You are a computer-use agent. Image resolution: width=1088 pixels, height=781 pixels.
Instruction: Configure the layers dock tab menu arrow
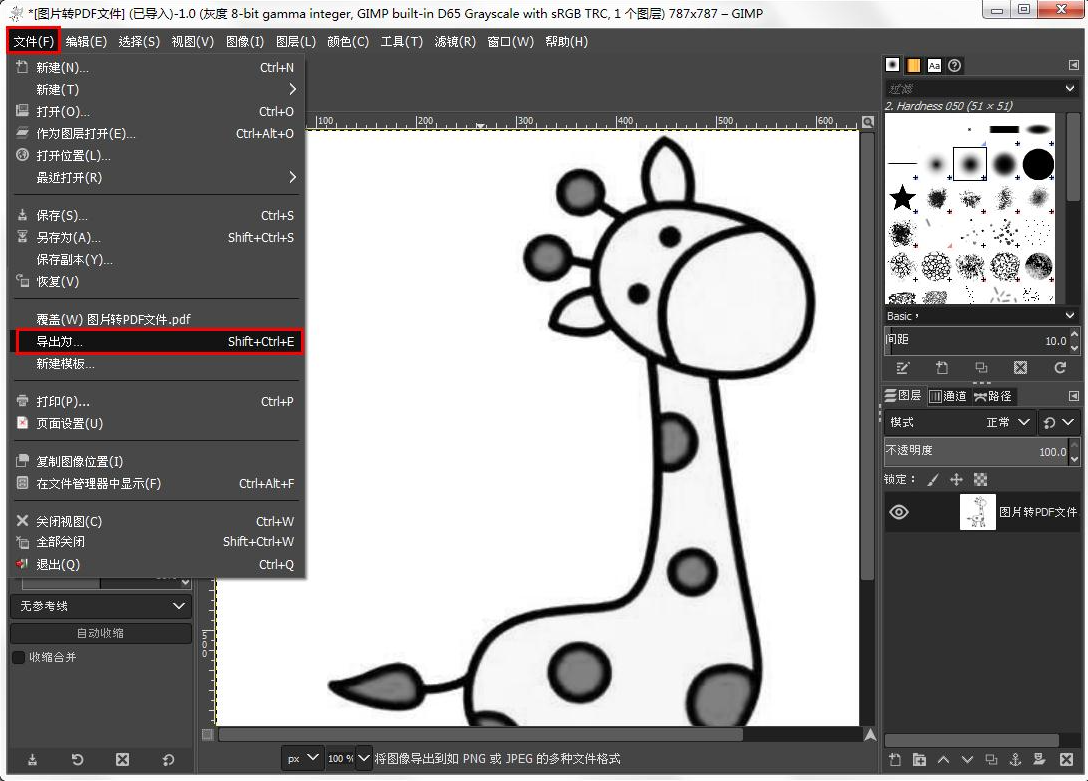[x=1073, y=396]
